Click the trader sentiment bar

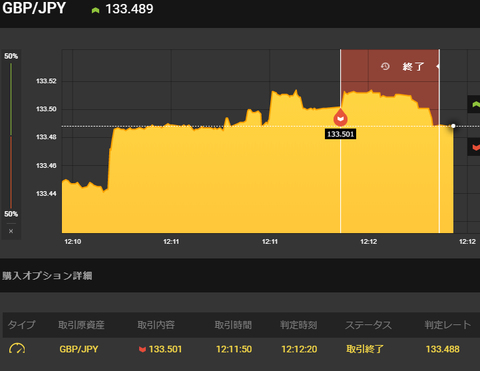pyautogui.click(x=11, y=135)
